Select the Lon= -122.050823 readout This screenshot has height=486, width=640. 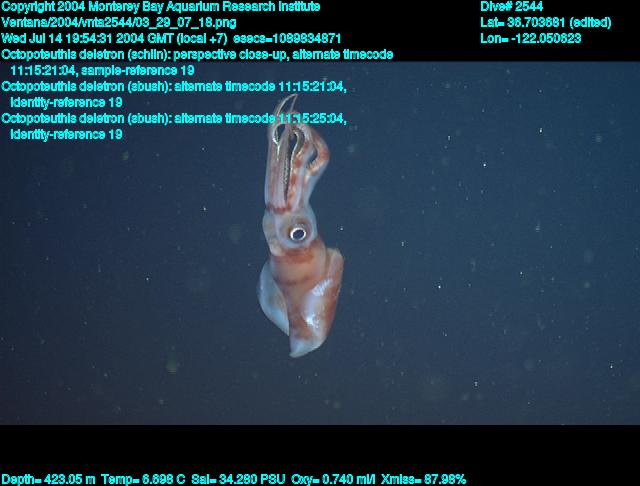[530, 38]
